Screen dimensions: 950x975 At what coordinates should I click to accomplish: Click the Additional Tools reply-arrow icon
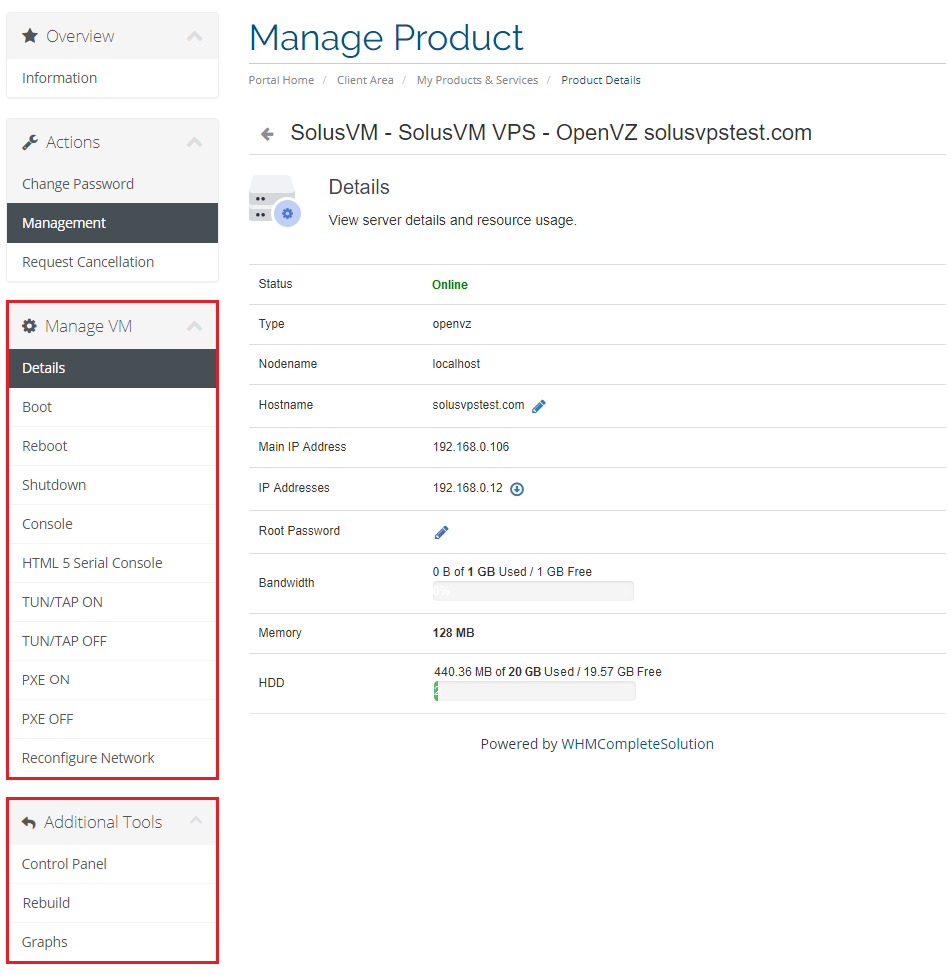click(29, 822)
